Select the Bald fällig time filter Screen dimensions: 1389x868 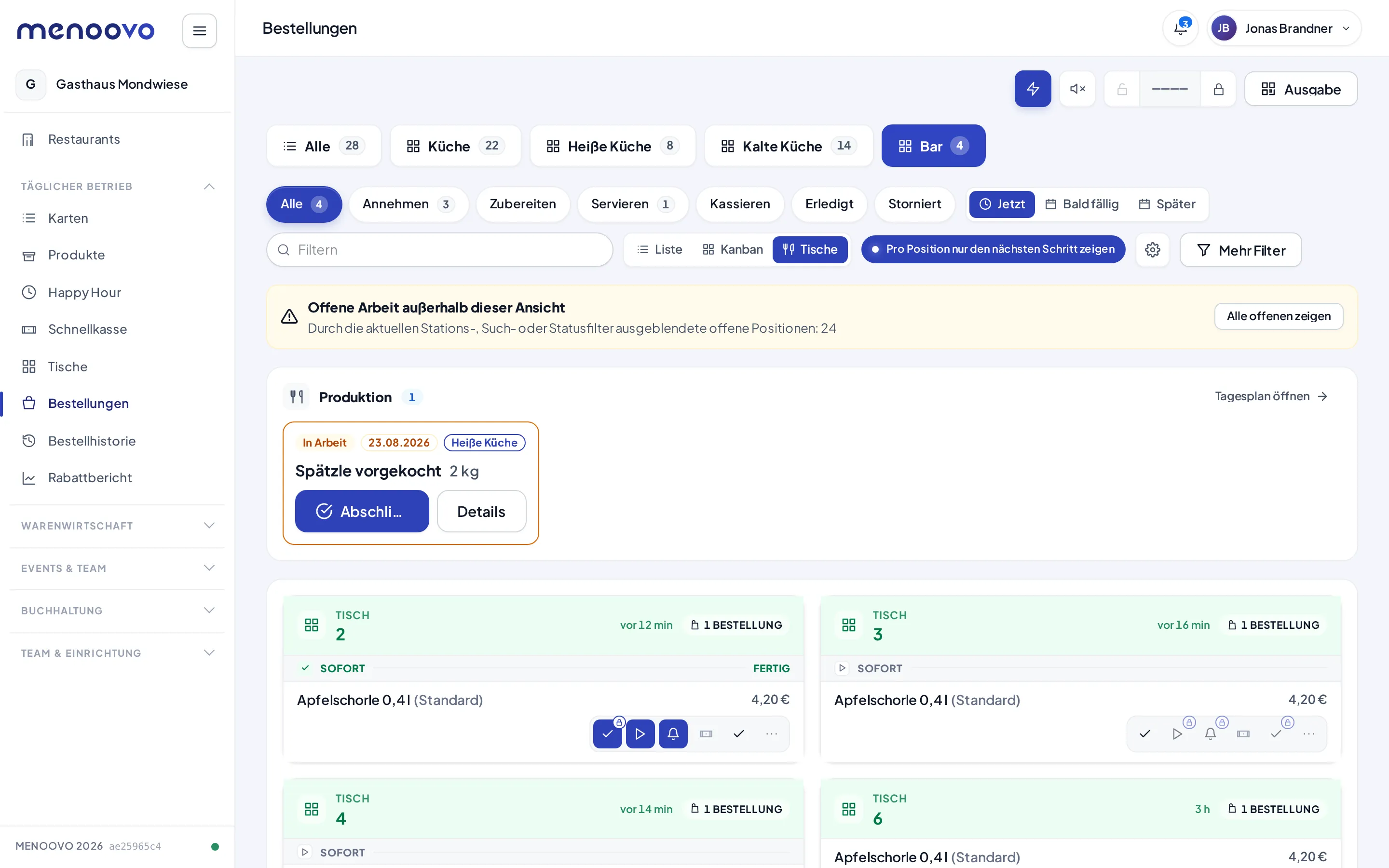(1082, 204)
